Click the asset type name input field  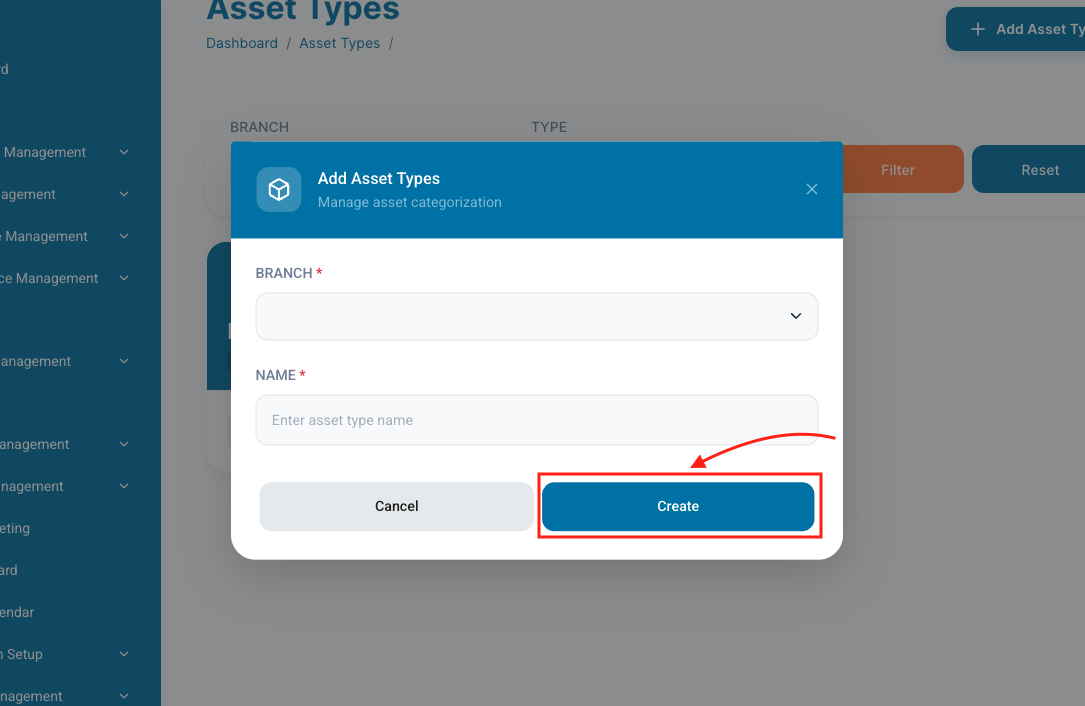537,420
